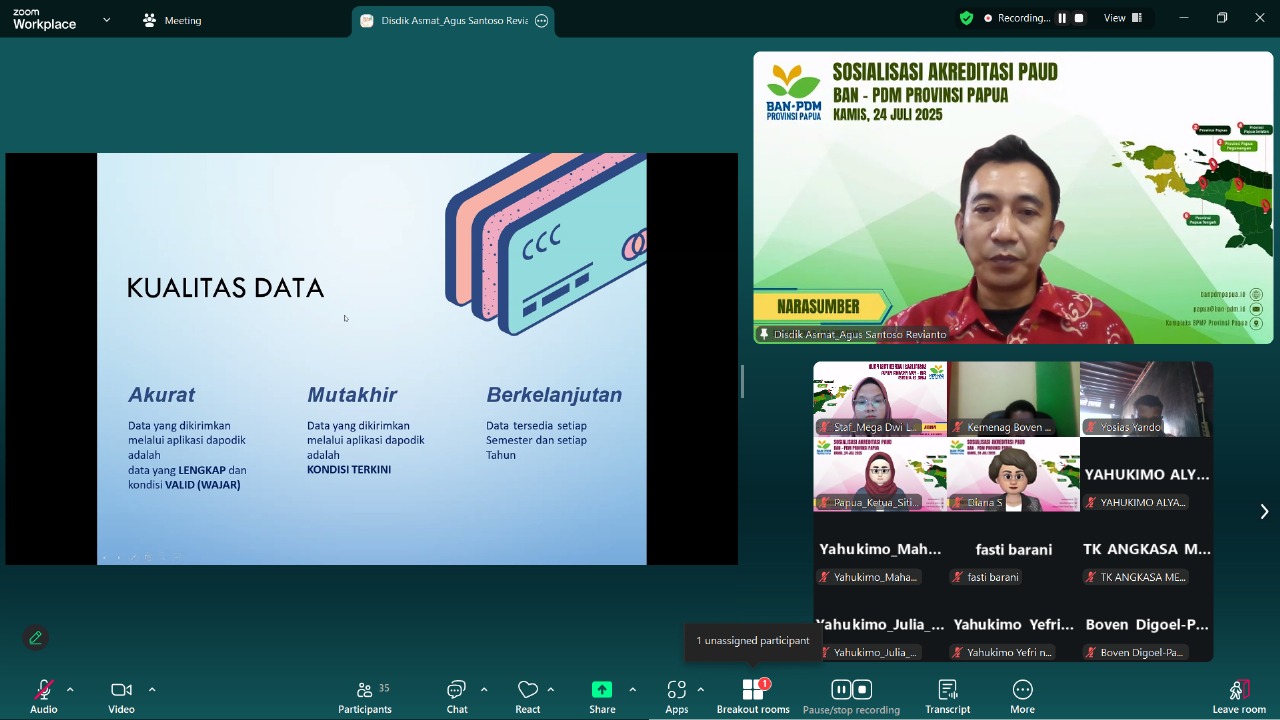The width and height of the screenshot is (1280, 720).
Task: Open the More options menu
Action: (x=1022, y=696)
